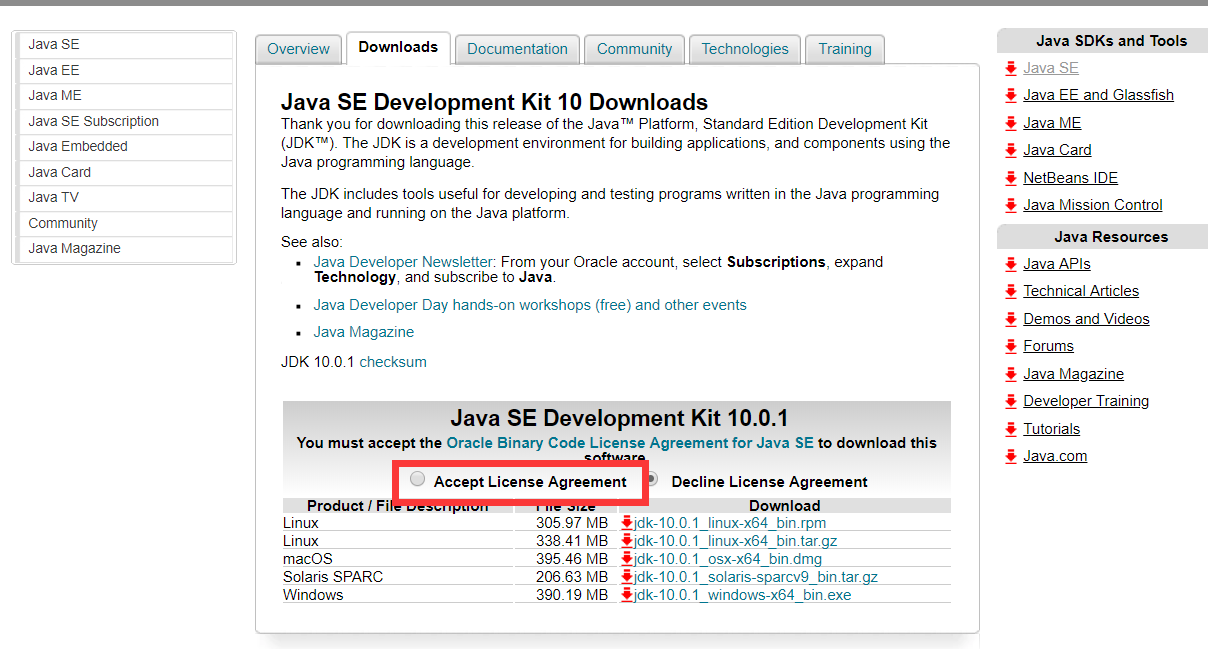1208x649 pixels.
Task: Click the red arrow beside Java Card under Java SDKs and Tools
Action: tap(1011, 151)
